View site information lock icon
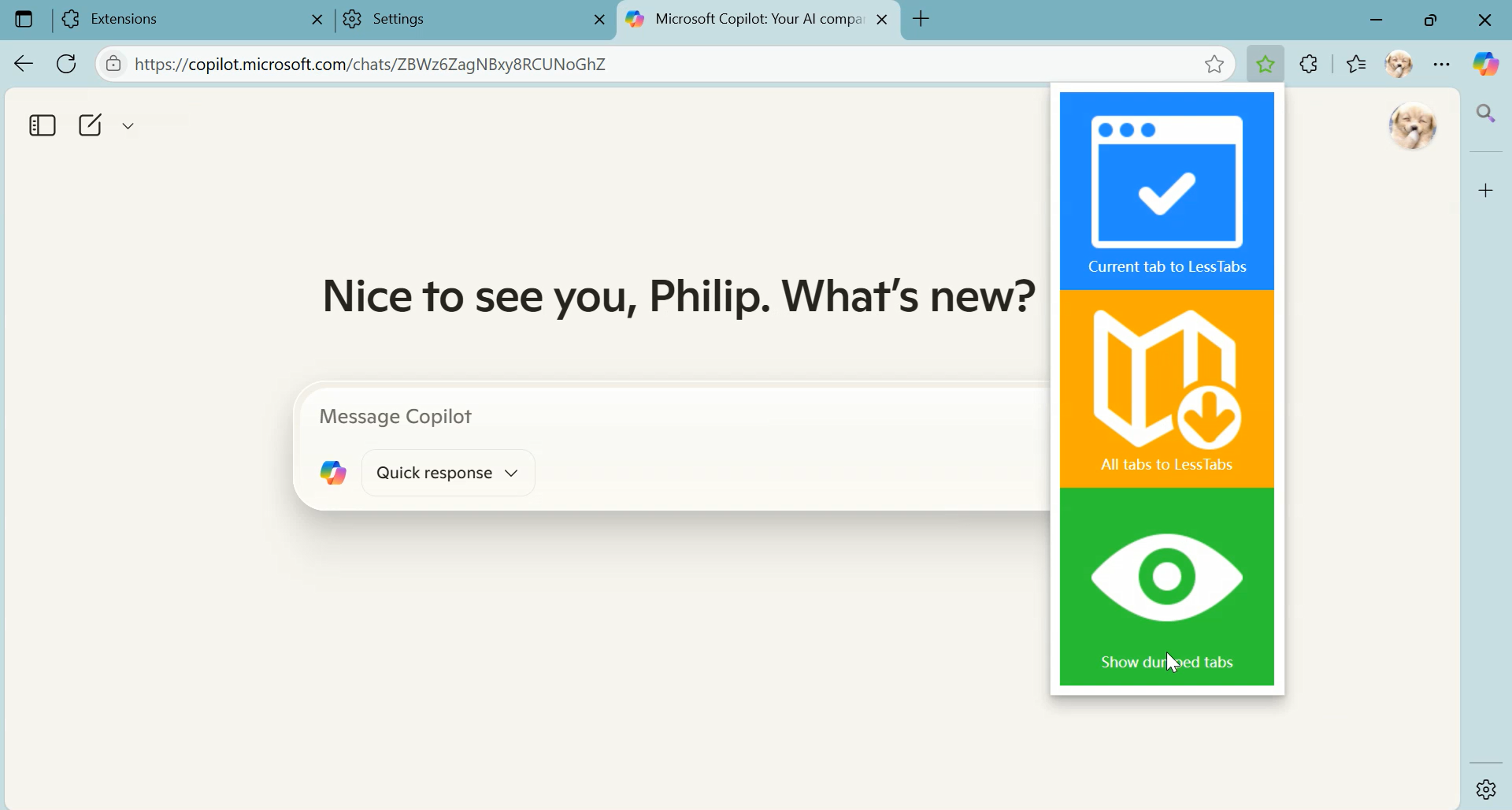 pos(113,65)
